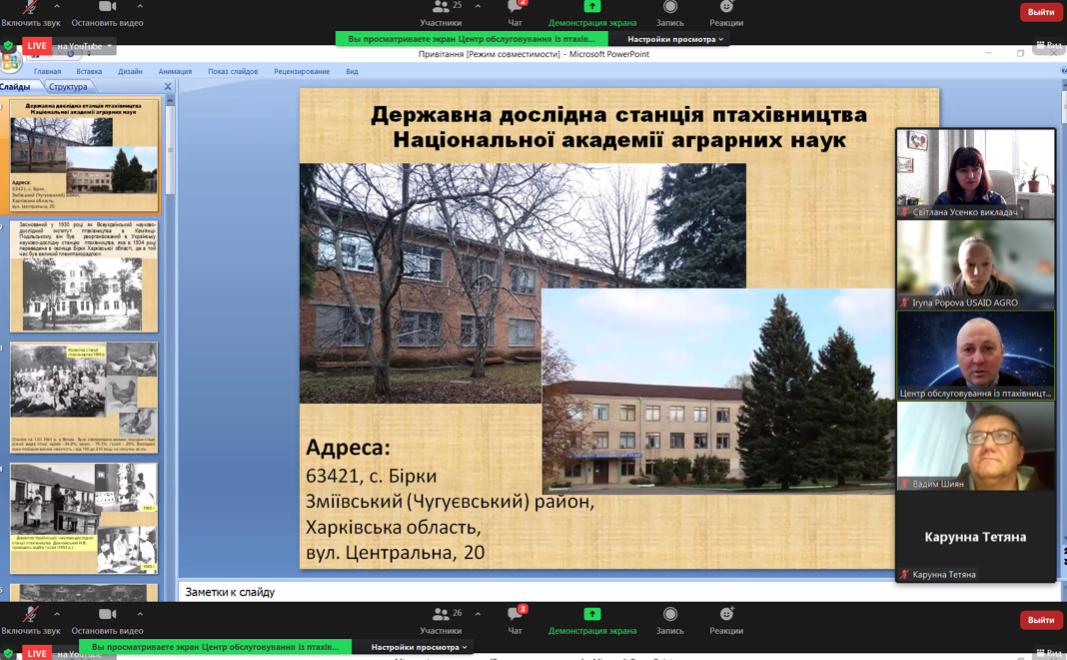Open Participants from the lower Zoom toolbar
1067x660 pixels.
[441, 620]
